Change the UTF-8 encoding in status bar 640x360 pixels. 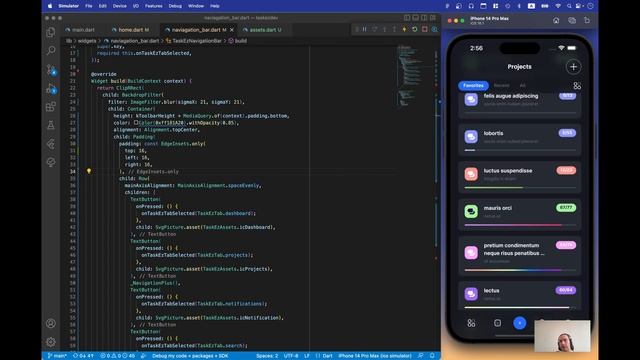click(291, 356)
